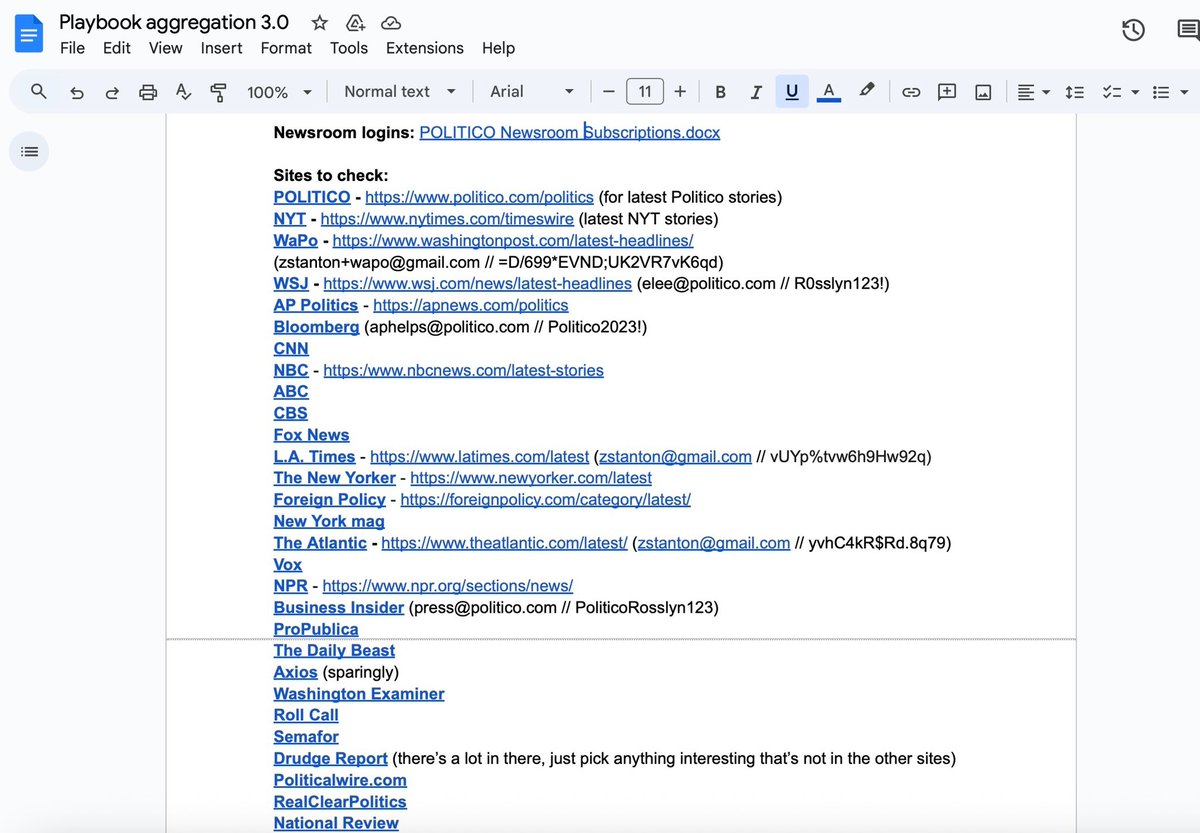
Task: Insert a link into the document
Action: tap(911, 91)
